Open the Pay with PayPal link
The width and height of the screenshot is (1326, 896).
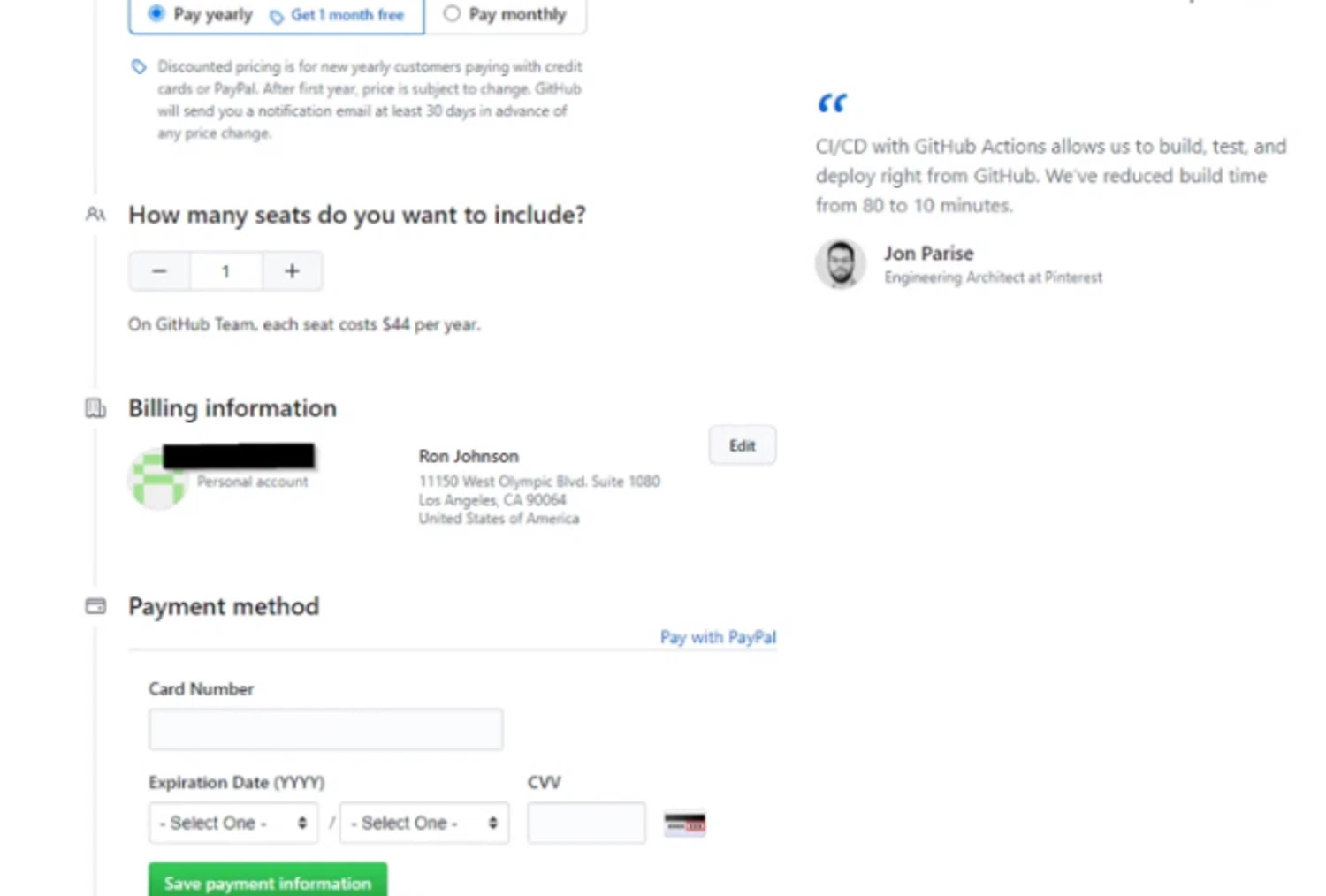click(x=718, y=637)
